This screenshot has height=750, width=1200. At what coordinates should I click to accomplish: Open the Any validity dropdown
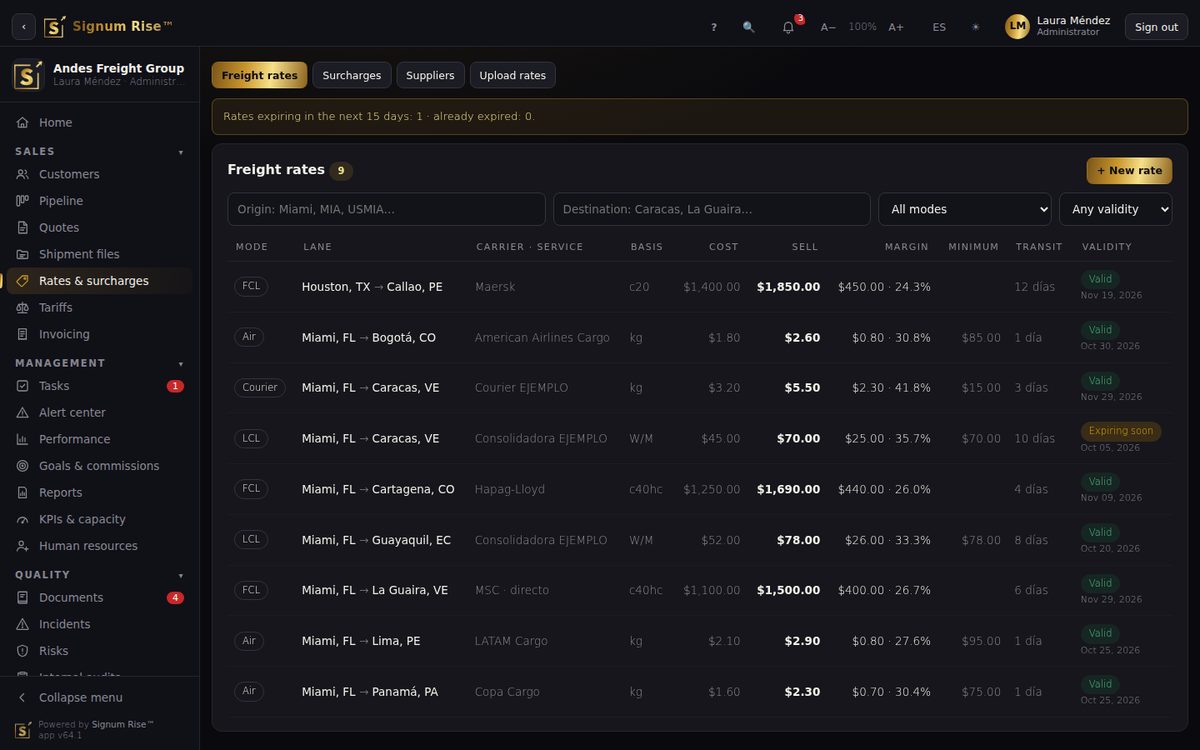[x=1116, y=209]
